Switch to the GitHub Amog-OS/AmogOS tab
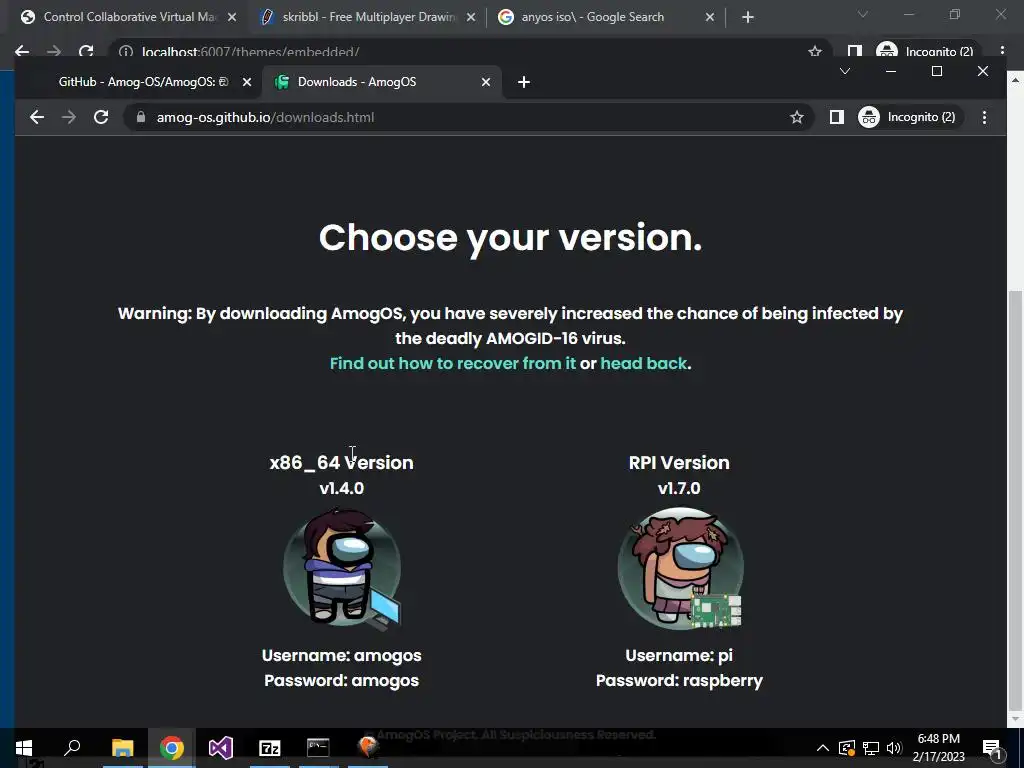Screen dimensions: 1024x768 click(x=144, y=82)
